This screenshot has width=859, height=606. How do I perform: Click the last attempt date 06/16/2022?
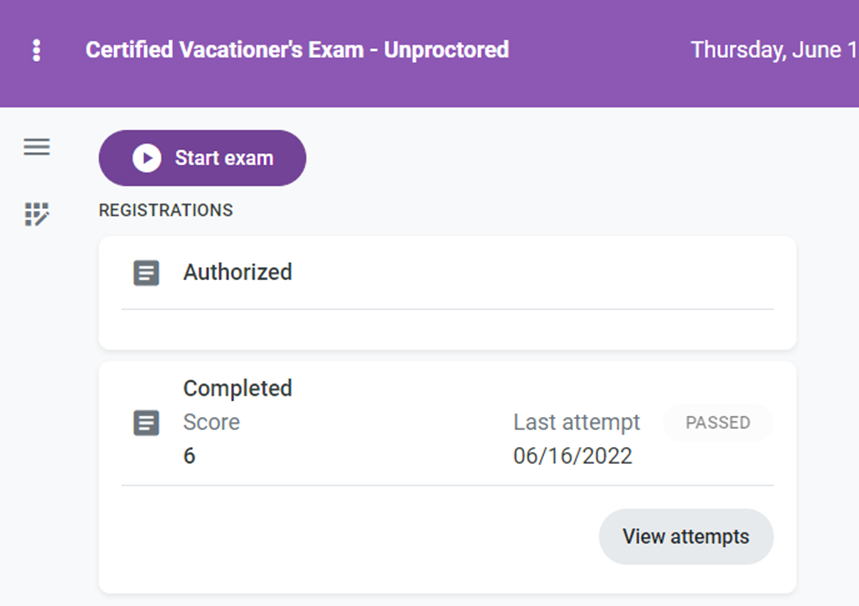[572, 456]
